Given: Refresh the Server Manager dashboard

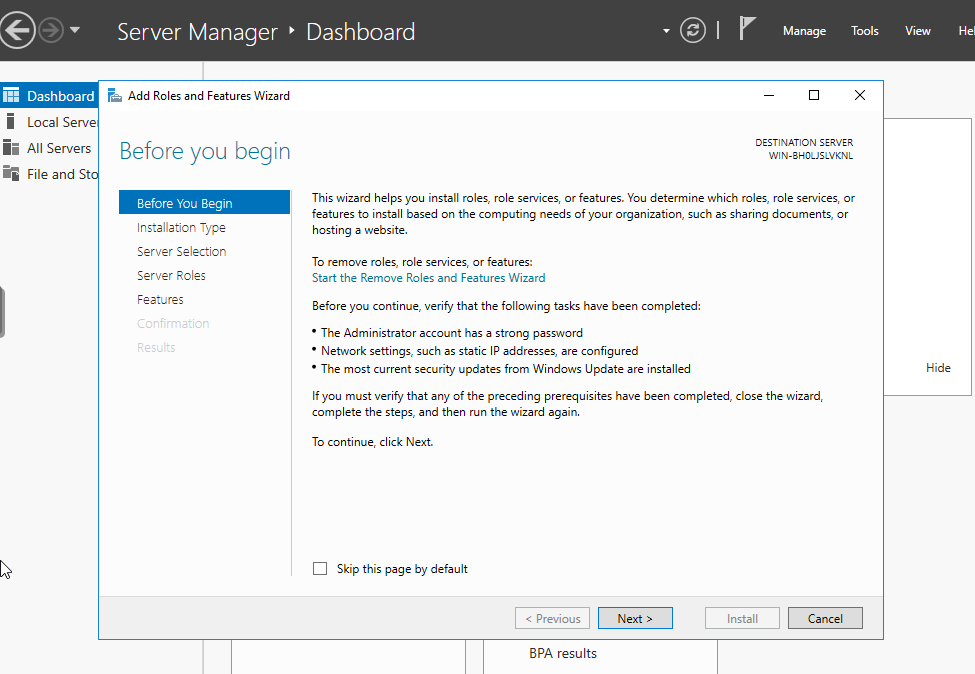Looking at the screenshot, I should 693,30.
